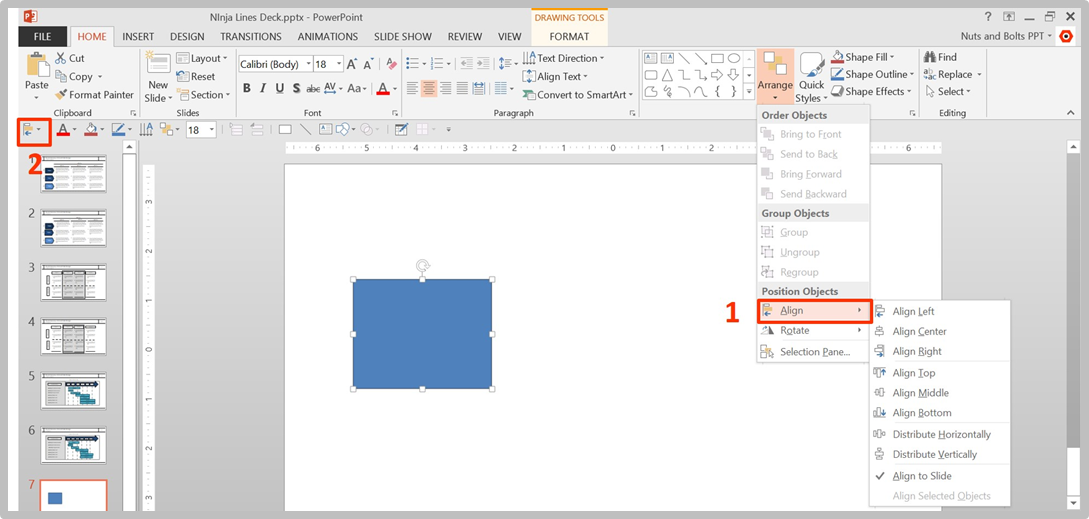Open the ANIMATIONS tab

click(x=328, y=37)
